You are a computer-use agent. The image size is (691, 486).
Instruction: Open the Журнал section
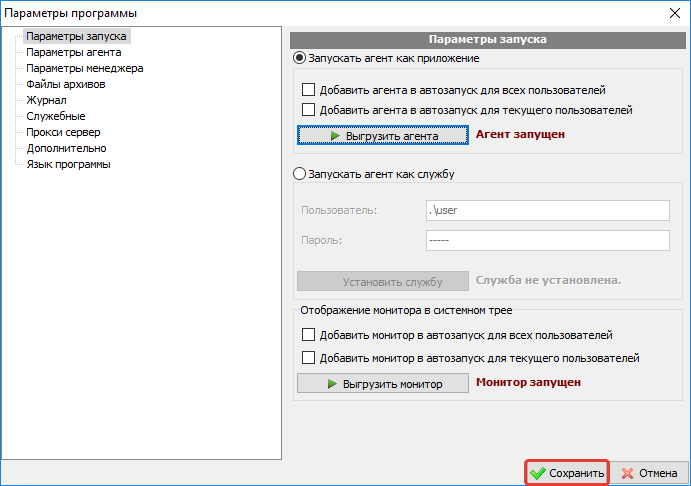(46, 100)
